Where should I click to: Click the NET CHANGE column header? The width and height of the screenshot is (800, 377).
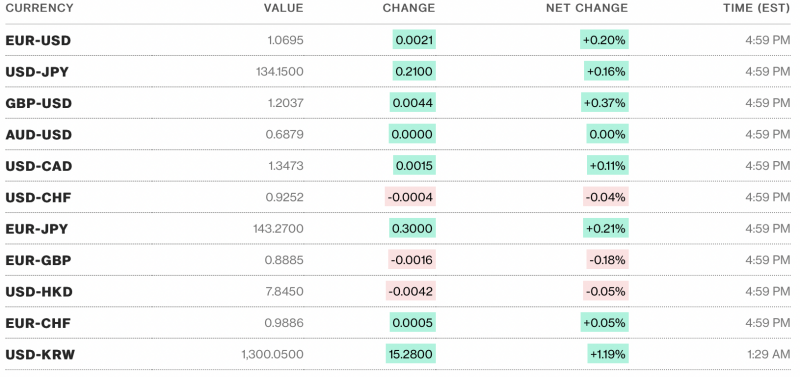[x=587, y=8]
